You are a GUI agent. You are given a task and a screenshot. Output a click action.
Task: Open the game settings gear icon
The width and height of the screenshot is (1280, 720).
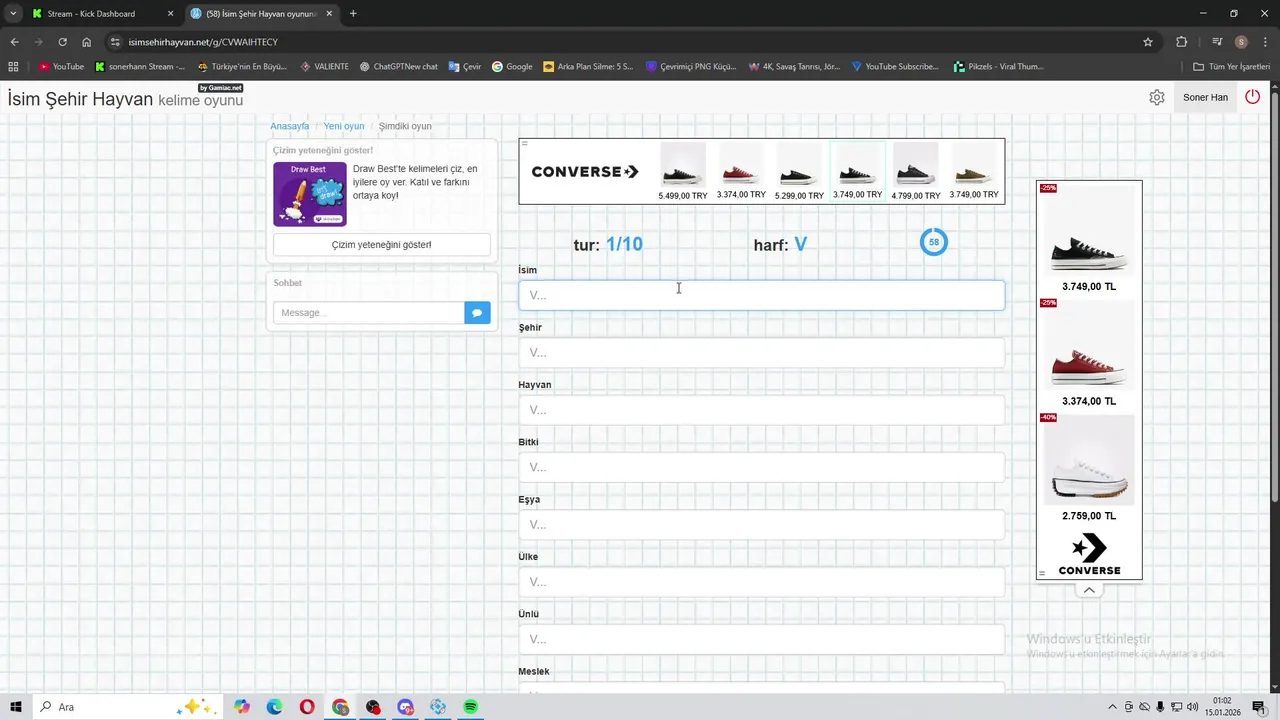(1157, 97)
